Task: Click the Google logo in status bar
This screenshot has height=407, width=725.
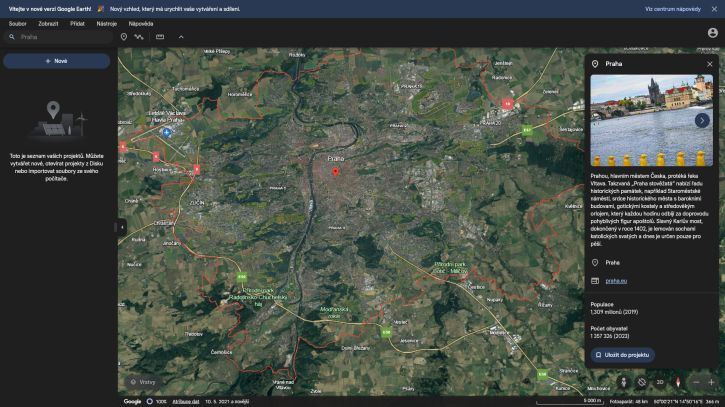Action: click(x=132, y=401)
